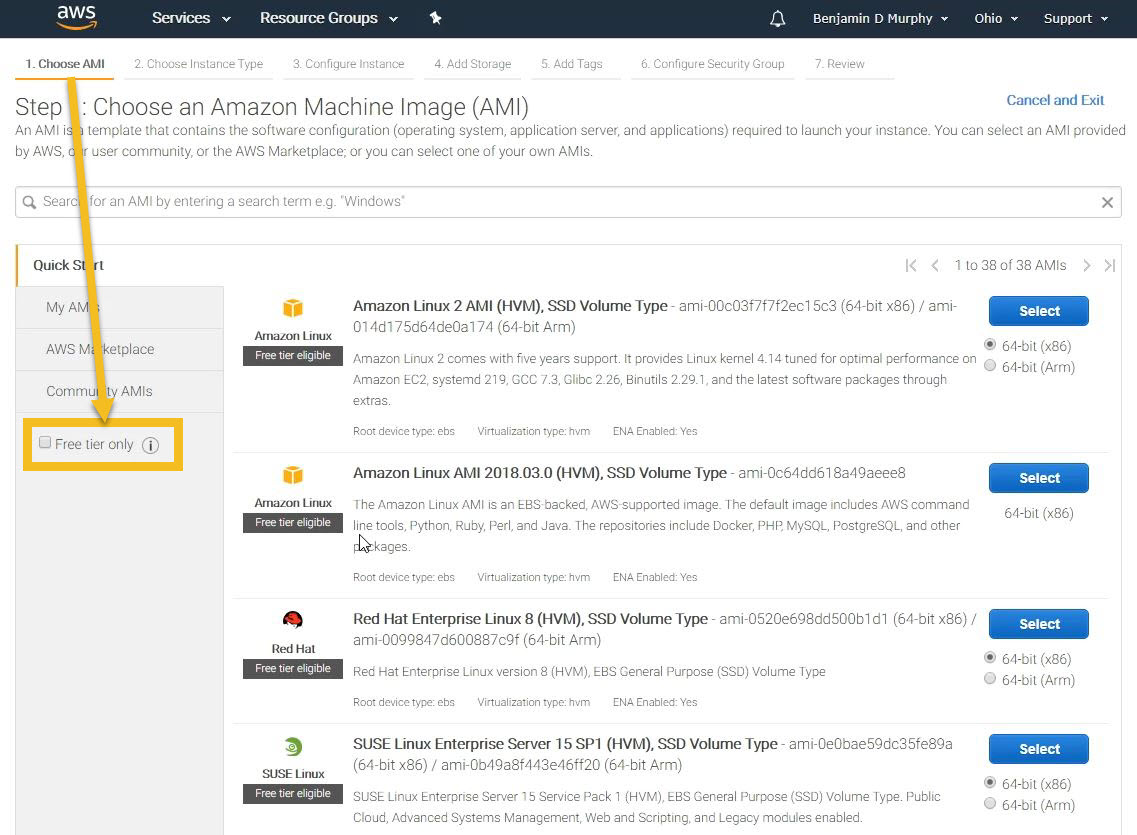Click the search magnifier icon
Image resolution: width=1137 pixels, height=835 pixels.
click(29, 202)
